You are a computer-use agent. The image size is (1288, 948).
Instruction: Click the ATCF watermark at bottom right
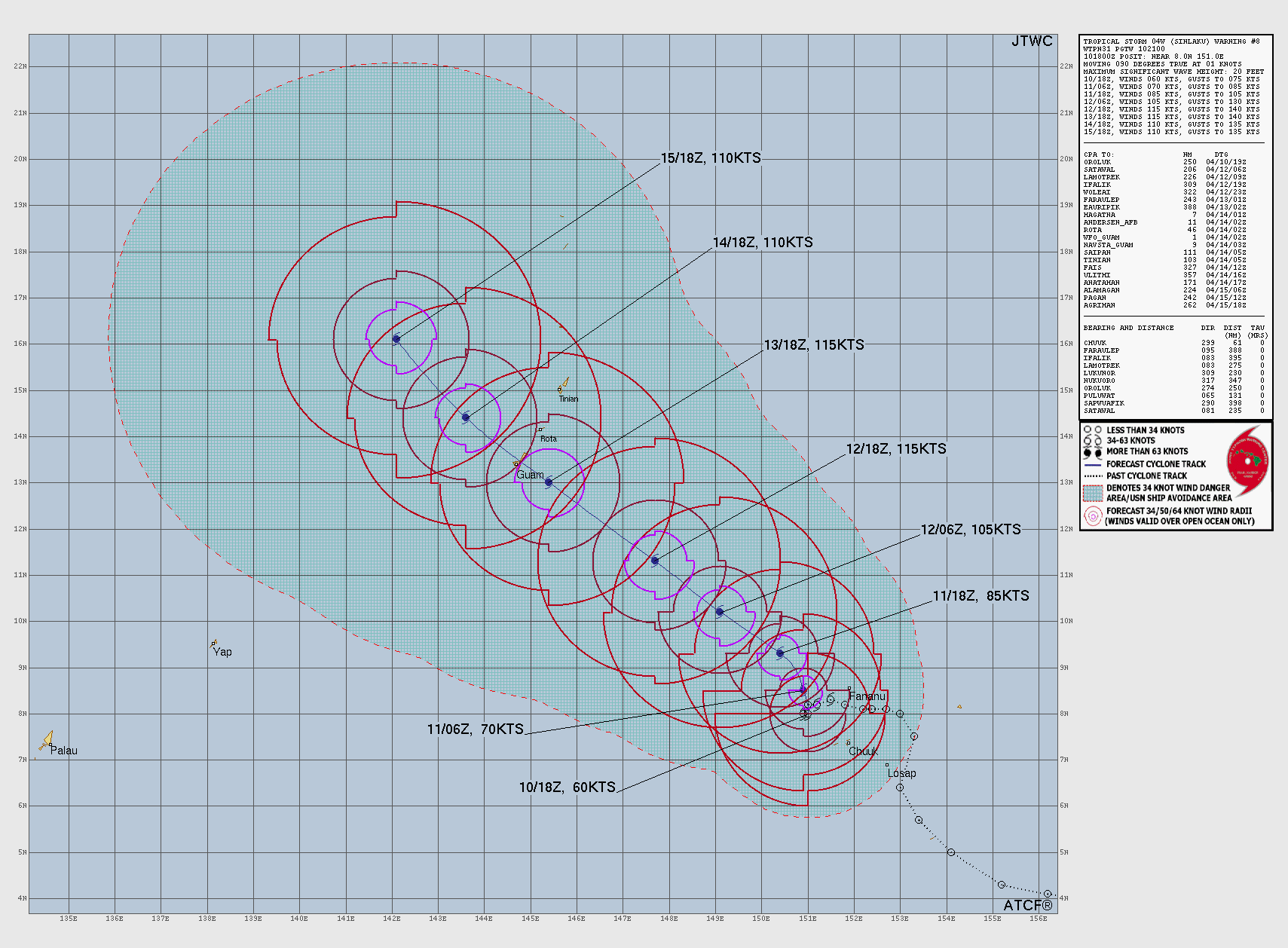[x=1027, y=905]
